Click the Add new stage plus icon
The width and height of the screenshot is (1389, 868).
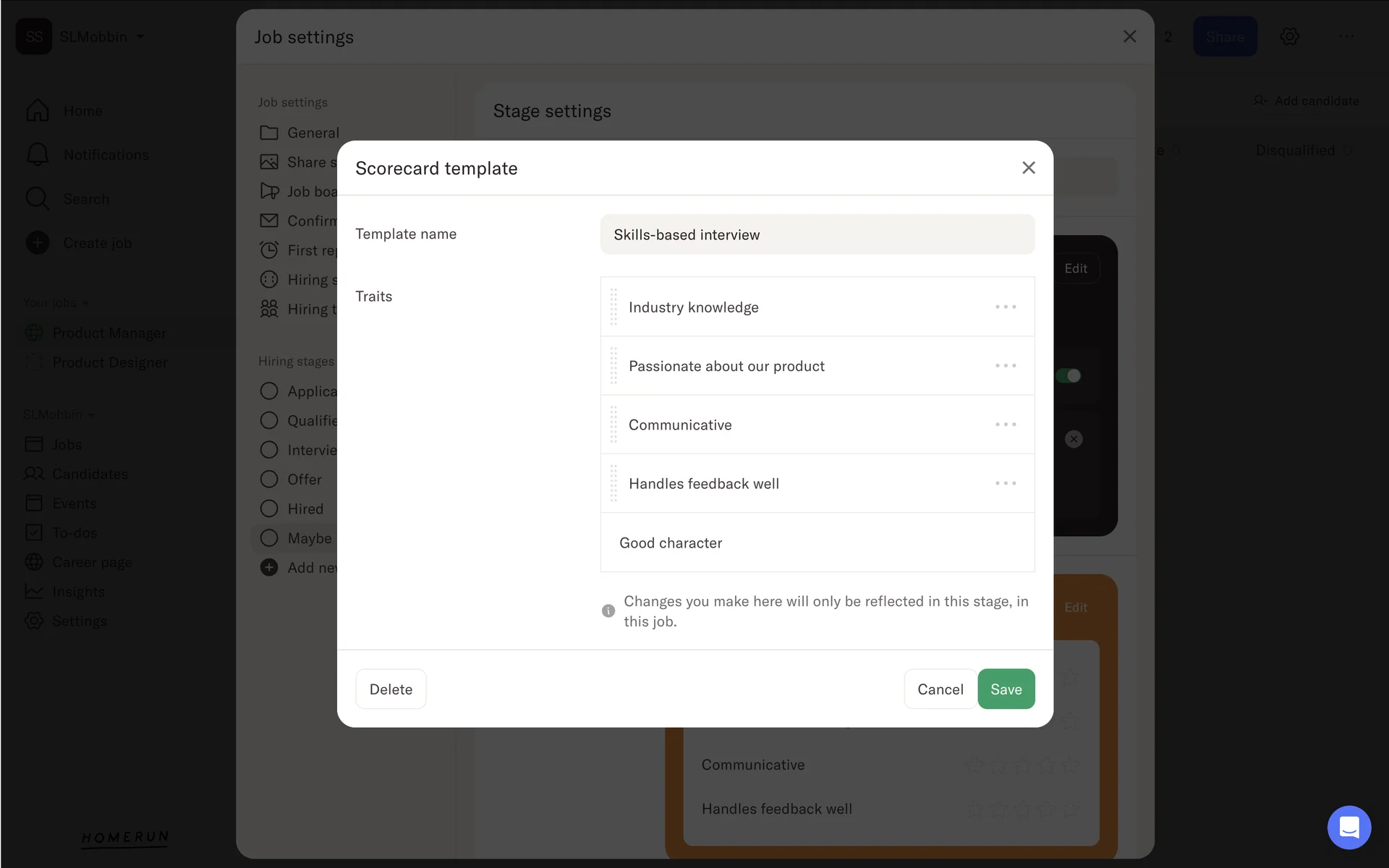click(x=269, y=568)
